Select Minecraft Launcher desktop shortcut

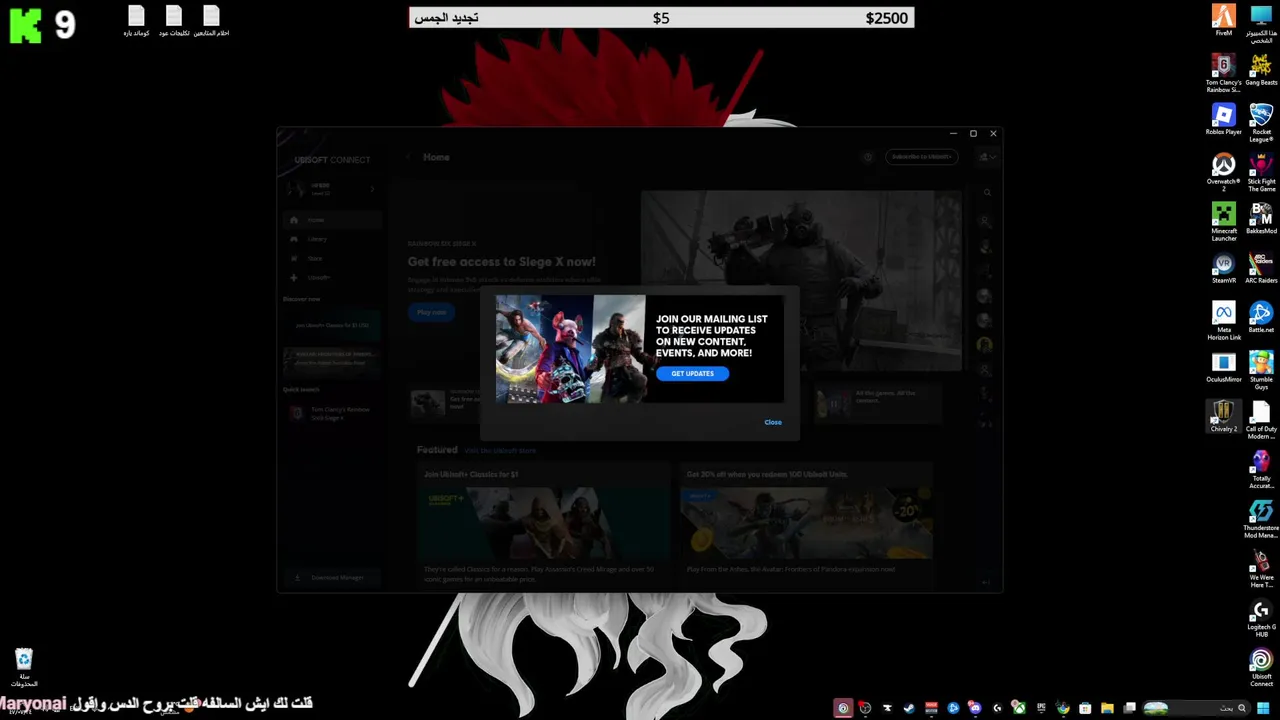point(1224,221)
